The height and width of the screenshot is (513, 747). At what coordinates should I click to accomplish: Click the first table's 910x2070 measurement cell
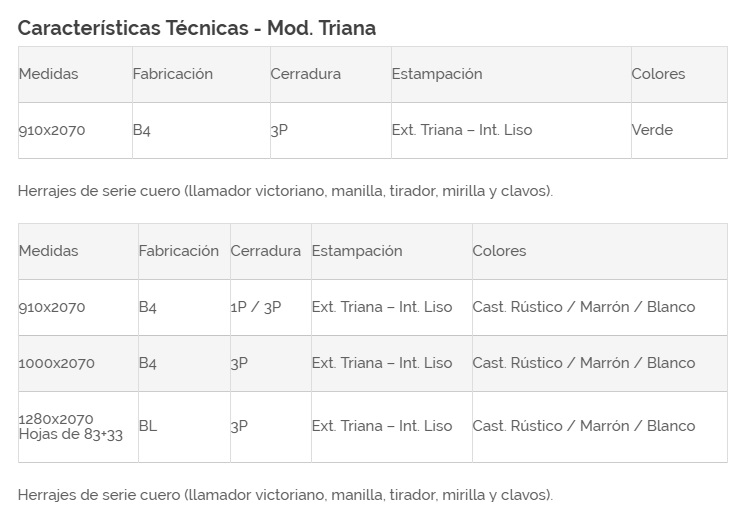click(75, 131)
